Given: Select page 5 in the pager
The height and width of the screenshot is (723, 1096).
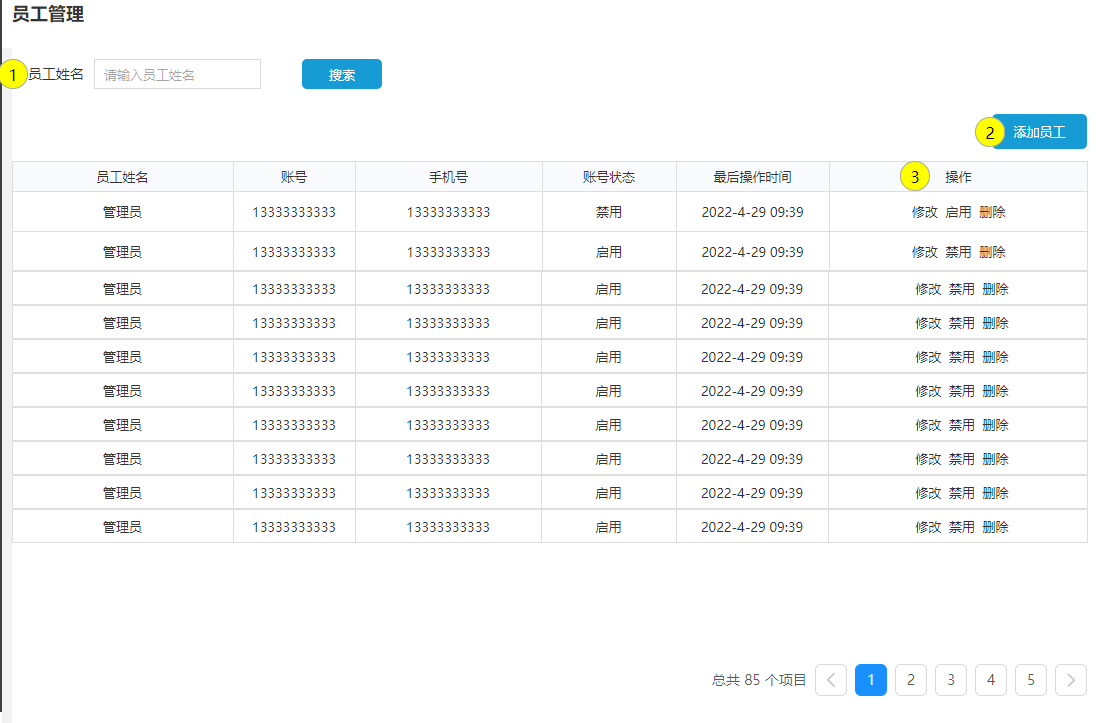Looking at the screenshot, I should click(1031, 680).
